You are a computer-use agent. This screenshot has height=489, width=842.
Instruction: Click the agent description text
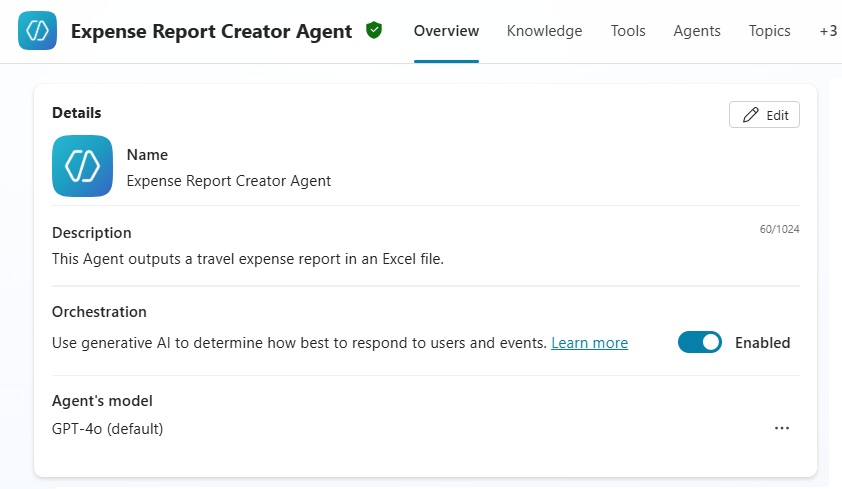[247, 259]
